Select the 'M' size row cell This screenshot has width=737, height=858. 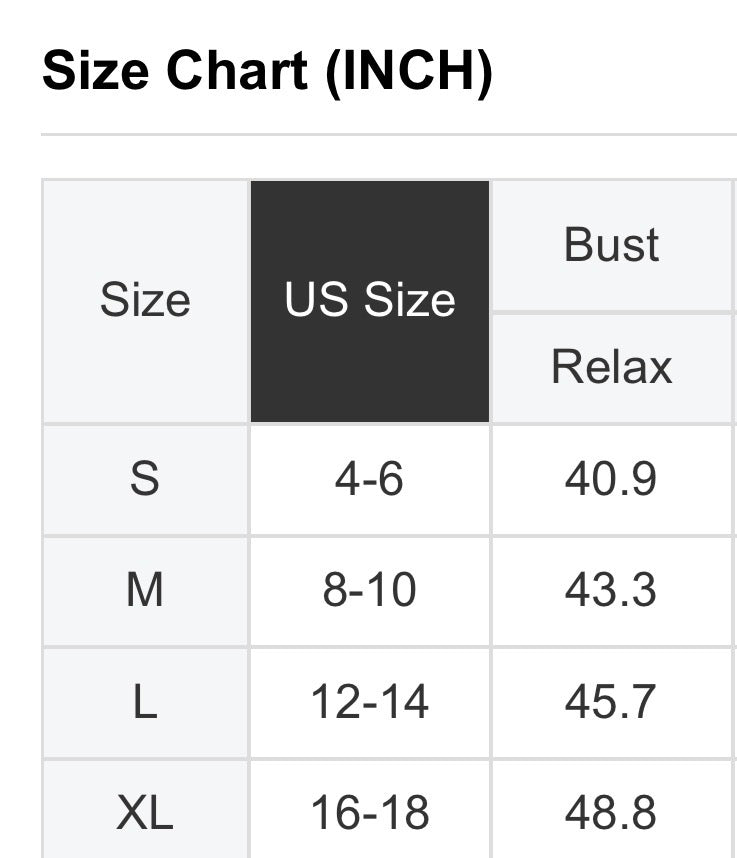[145, 590]
